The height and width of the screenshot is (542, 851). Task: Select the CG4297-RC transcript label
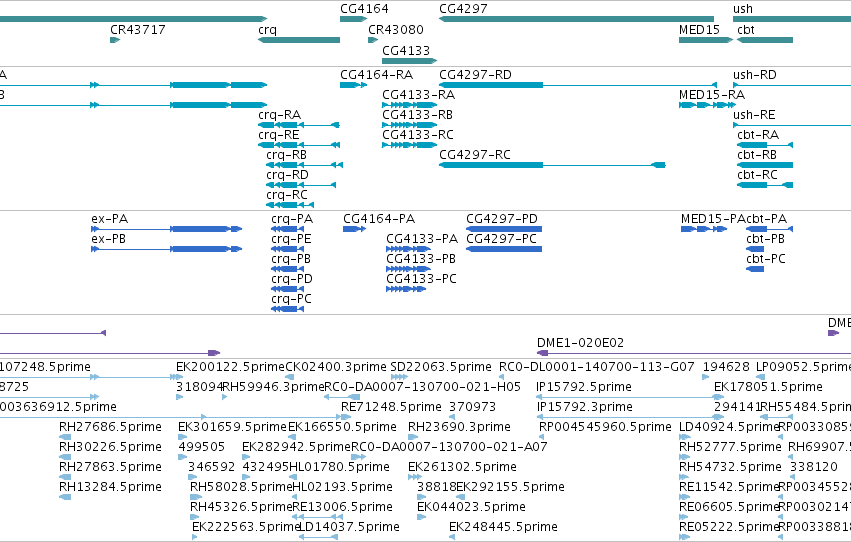pyautogui.click(x=475, y=155)
